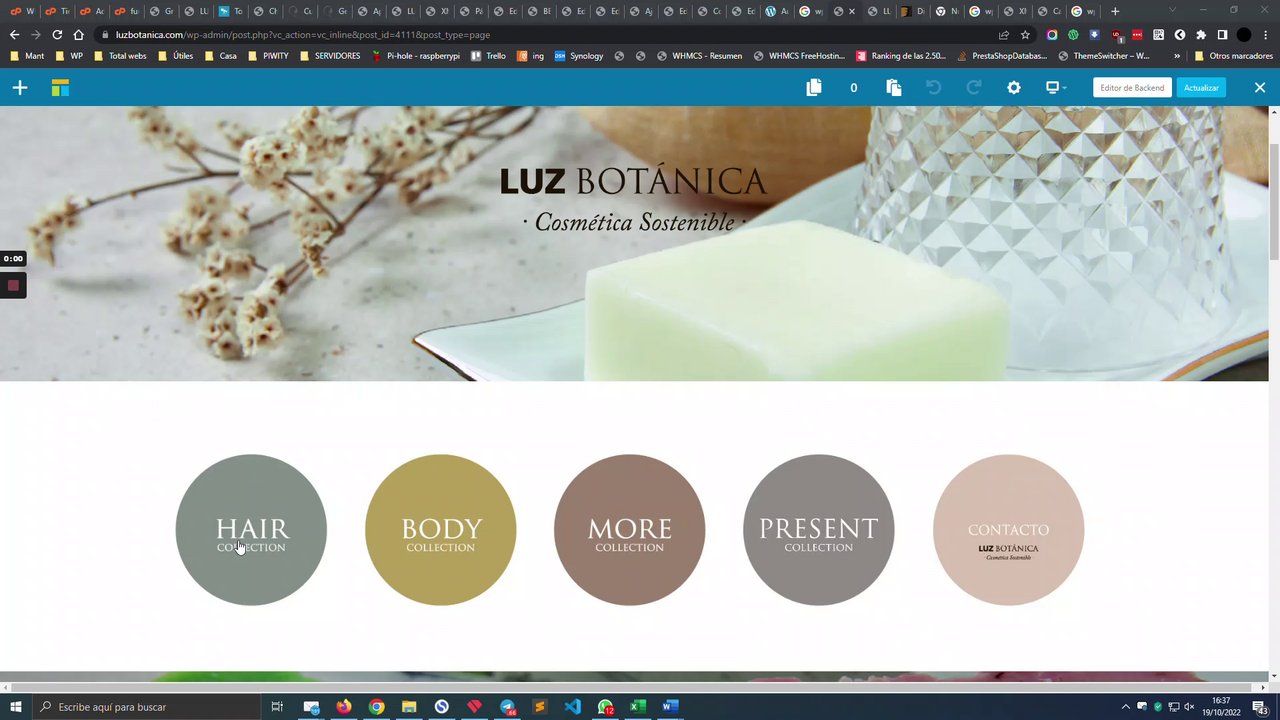1280x720 pixels.
Task: Open Mant bookmarks folder
Action: [x=26, y=56]
